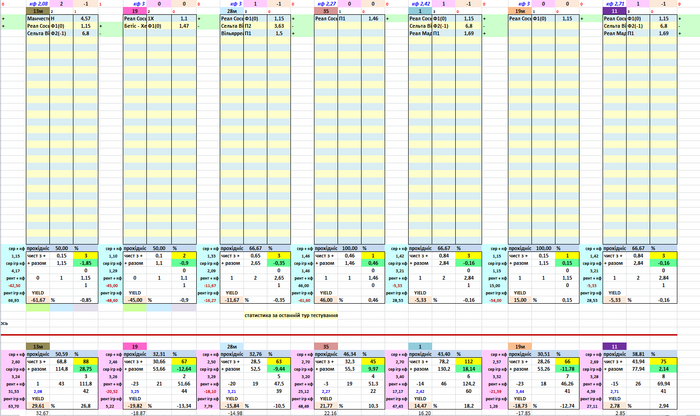The height and width of the screenshot is (416, 700).
Task: Select the кф 2,71 header cell
Action: coord(615,4)
